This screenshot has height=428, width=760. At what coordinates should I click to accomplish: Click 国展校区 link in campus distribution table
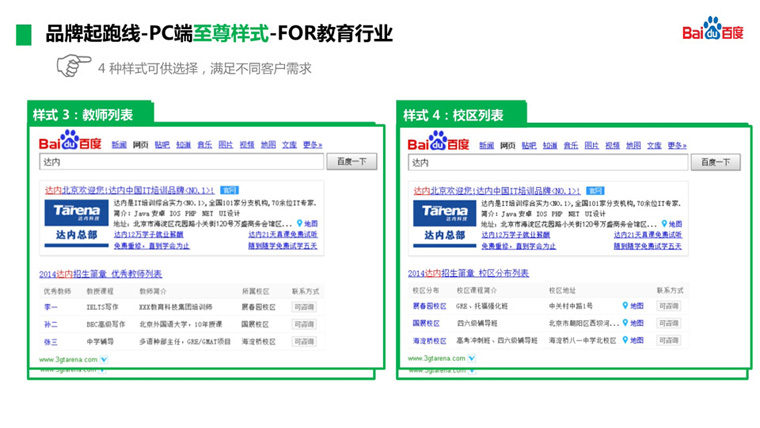[x=426, y=323]
